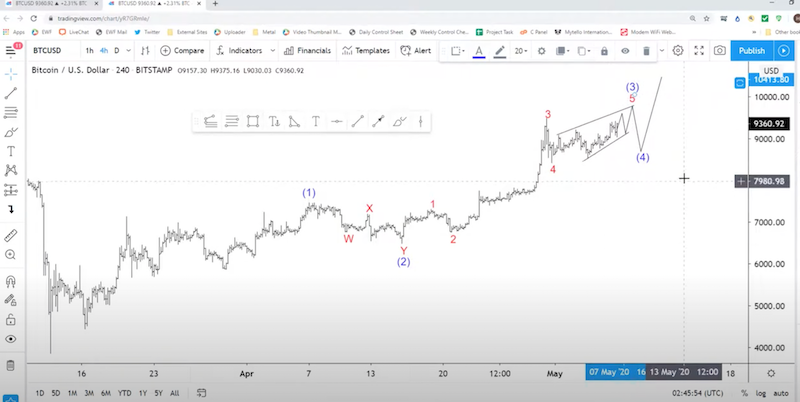Toggle lock on selected drawing
800x402 pixels.
tap(604, 50)
